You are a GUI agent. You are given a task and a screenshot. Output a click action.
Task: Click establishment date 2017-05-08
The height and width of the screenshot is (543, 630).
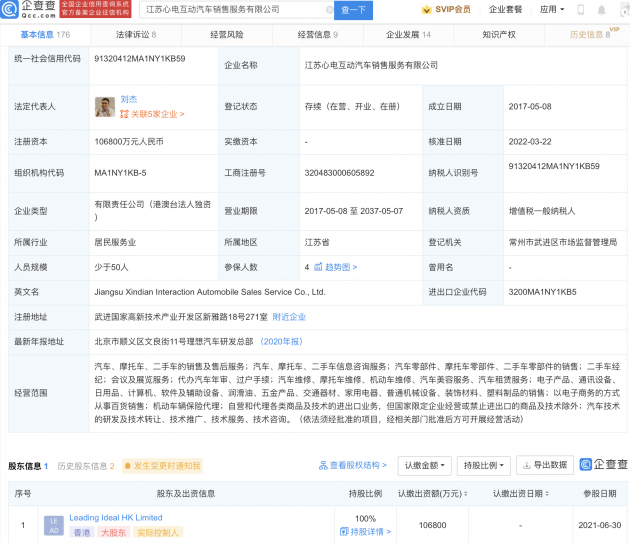[x=530, y=107]
